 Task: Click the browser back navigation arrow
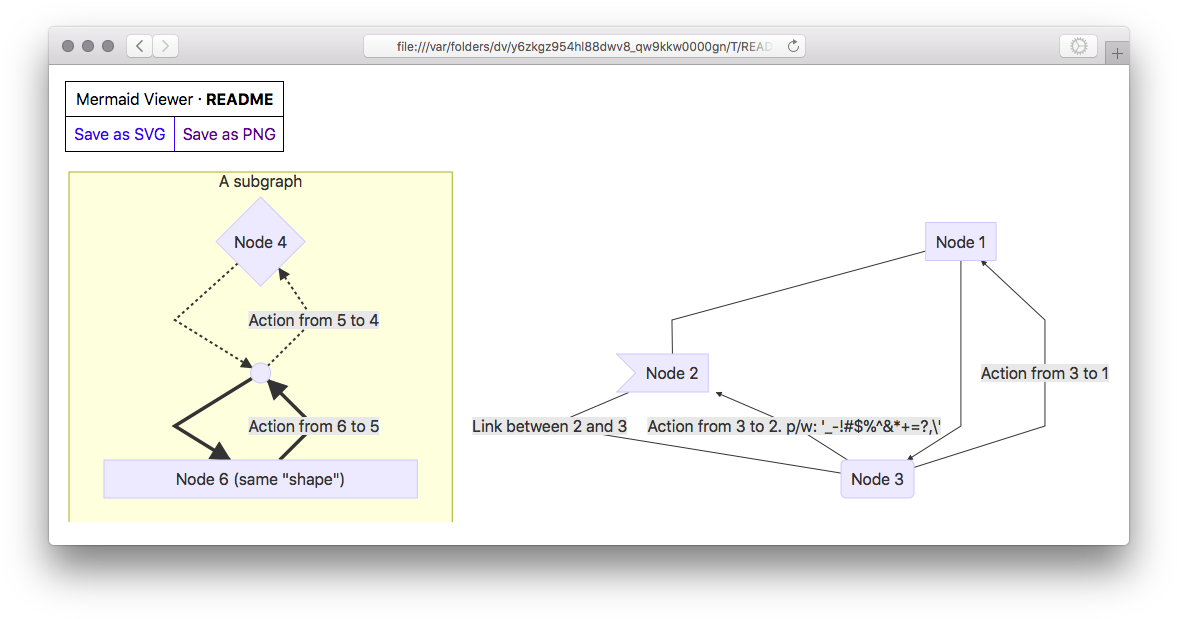pos(138,45)
